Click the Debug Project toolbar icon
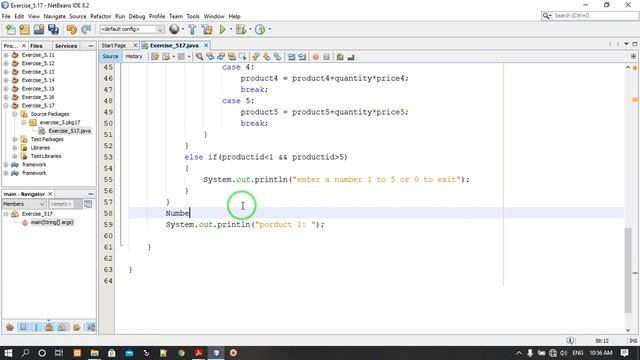This screenshot has height=360, width=640. [241, 29]
